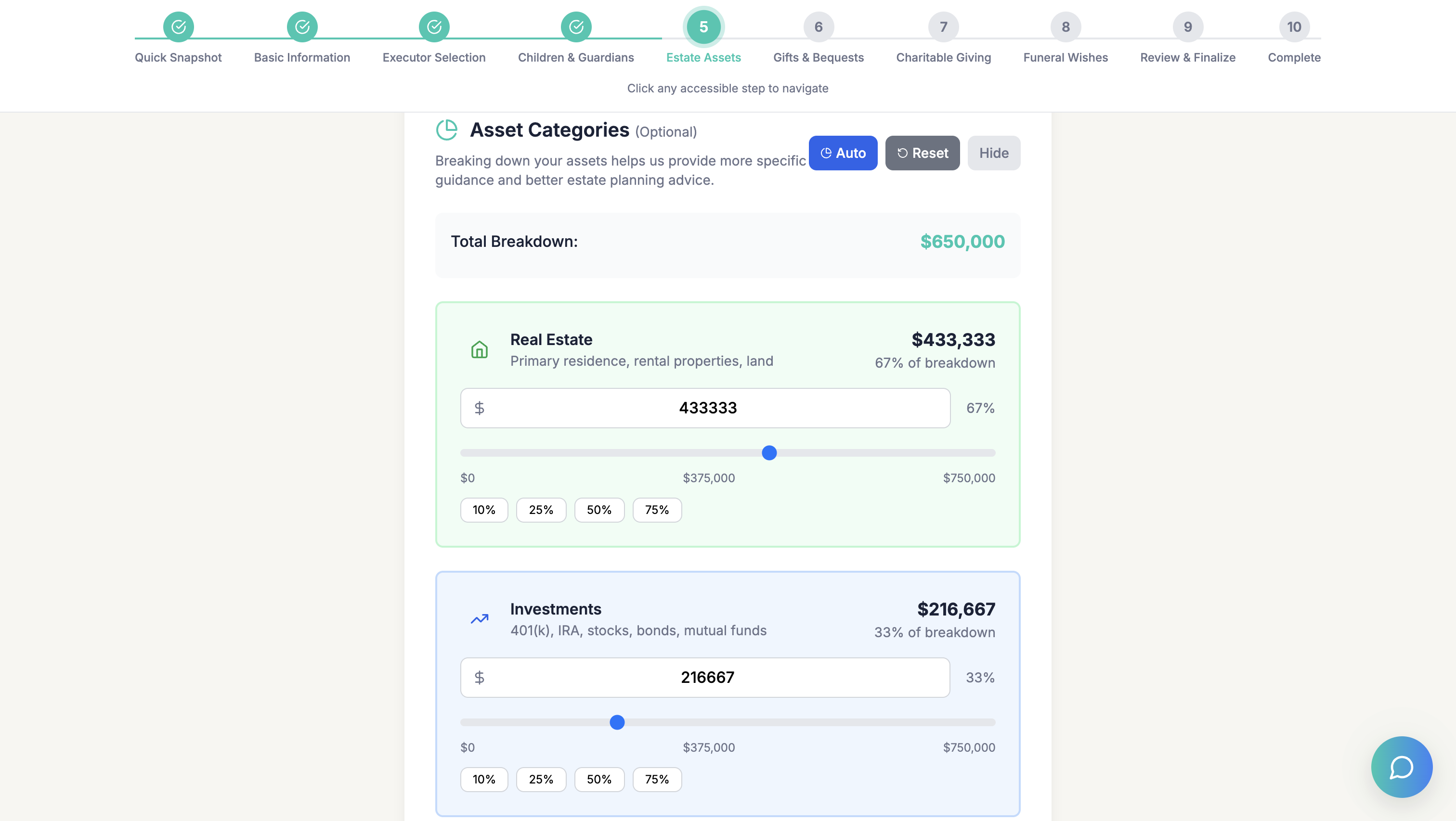The image size is (1456, 821).
Task: Click the Quick Snapshot completed checkmark step
Action: tap(178, 26)
